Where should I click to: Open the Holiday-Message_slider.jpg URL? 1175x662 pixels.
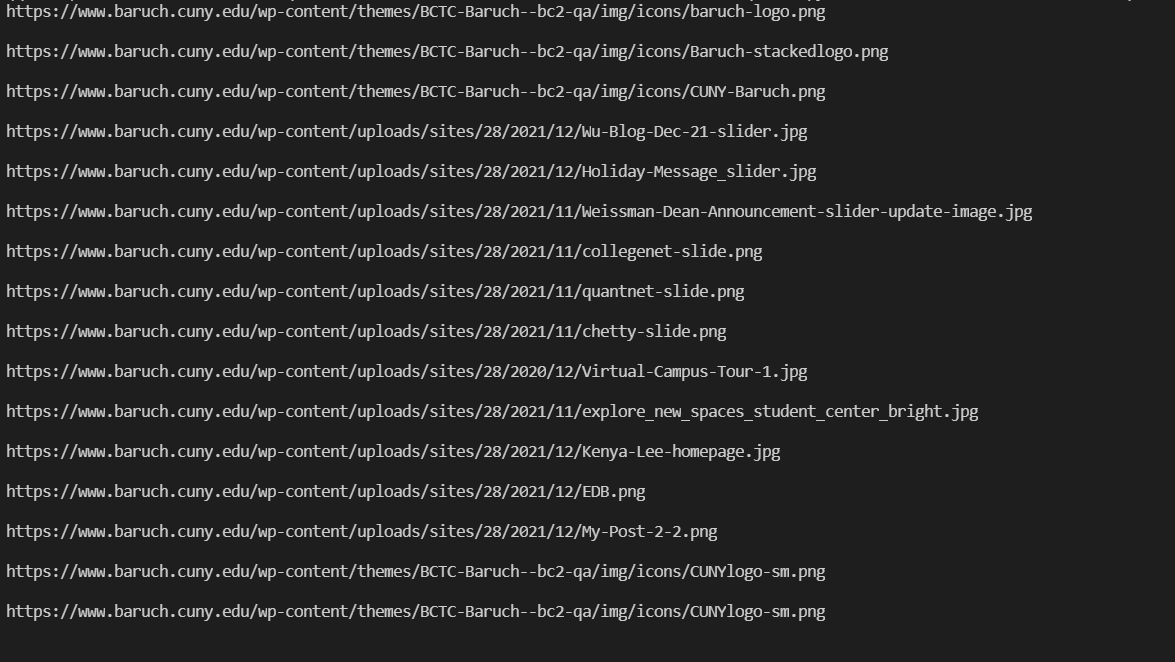tap(411, 172)
